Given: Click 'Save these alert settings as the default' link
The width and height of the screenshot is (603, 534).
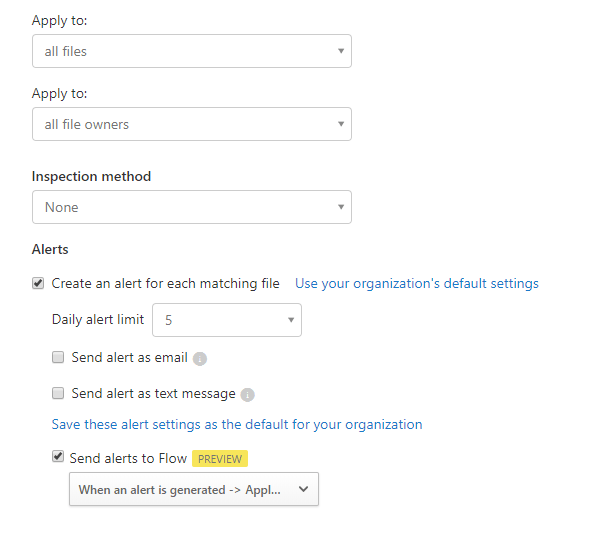Looking at the screenshot, I should point(237,424).
